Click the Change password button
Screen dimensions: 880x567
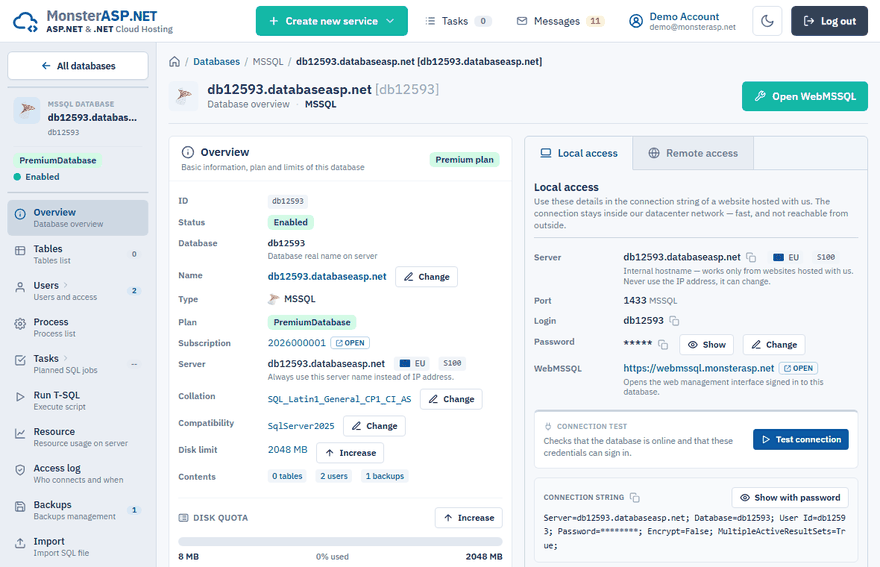[774, 345]
